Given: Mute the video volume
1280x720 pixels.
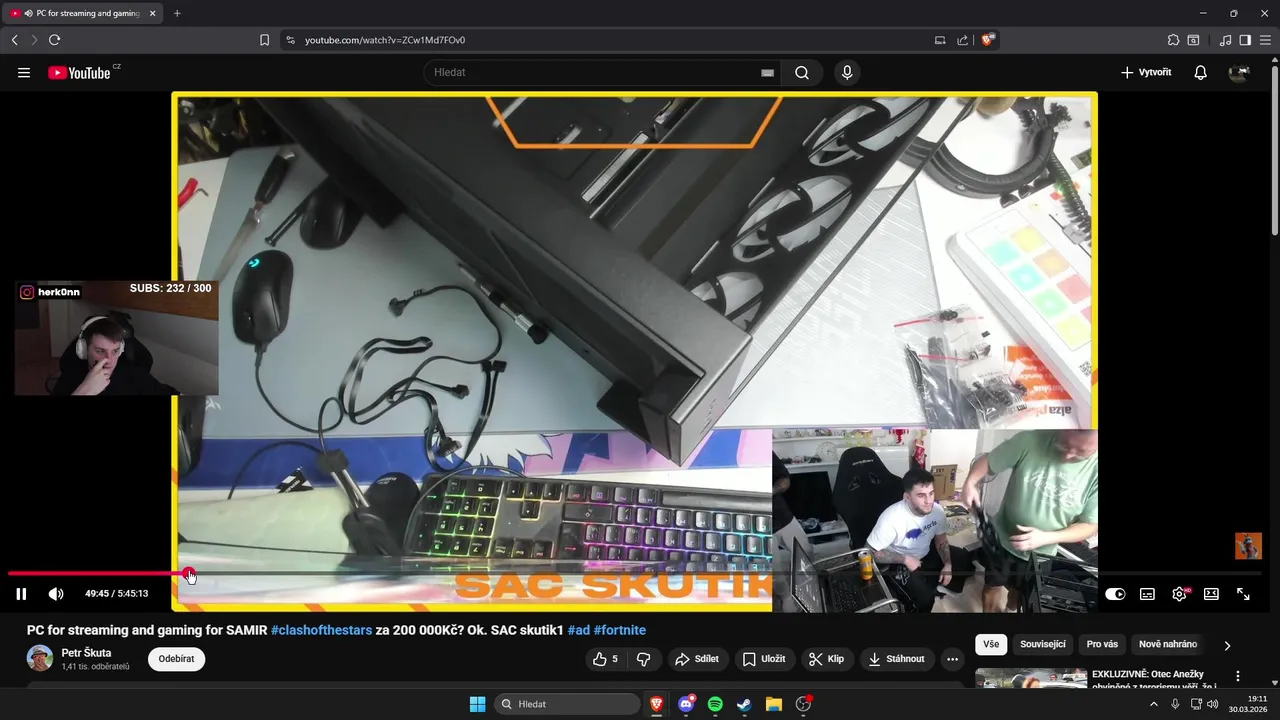Looking at the screenshot, I should [56, 594].
